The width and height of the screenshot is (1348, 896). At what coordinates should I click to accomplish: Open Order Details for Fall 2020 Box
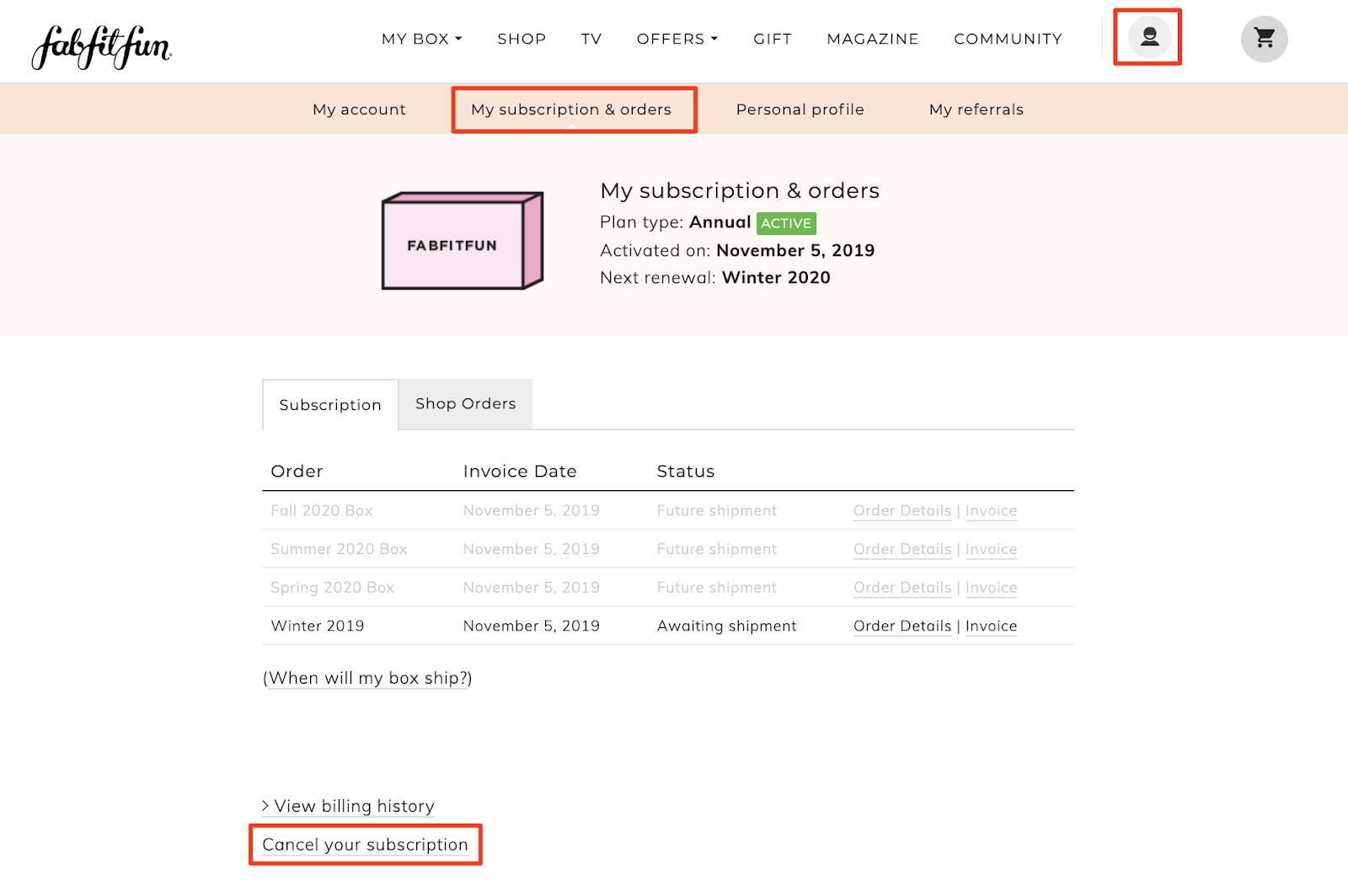[902, 510]
